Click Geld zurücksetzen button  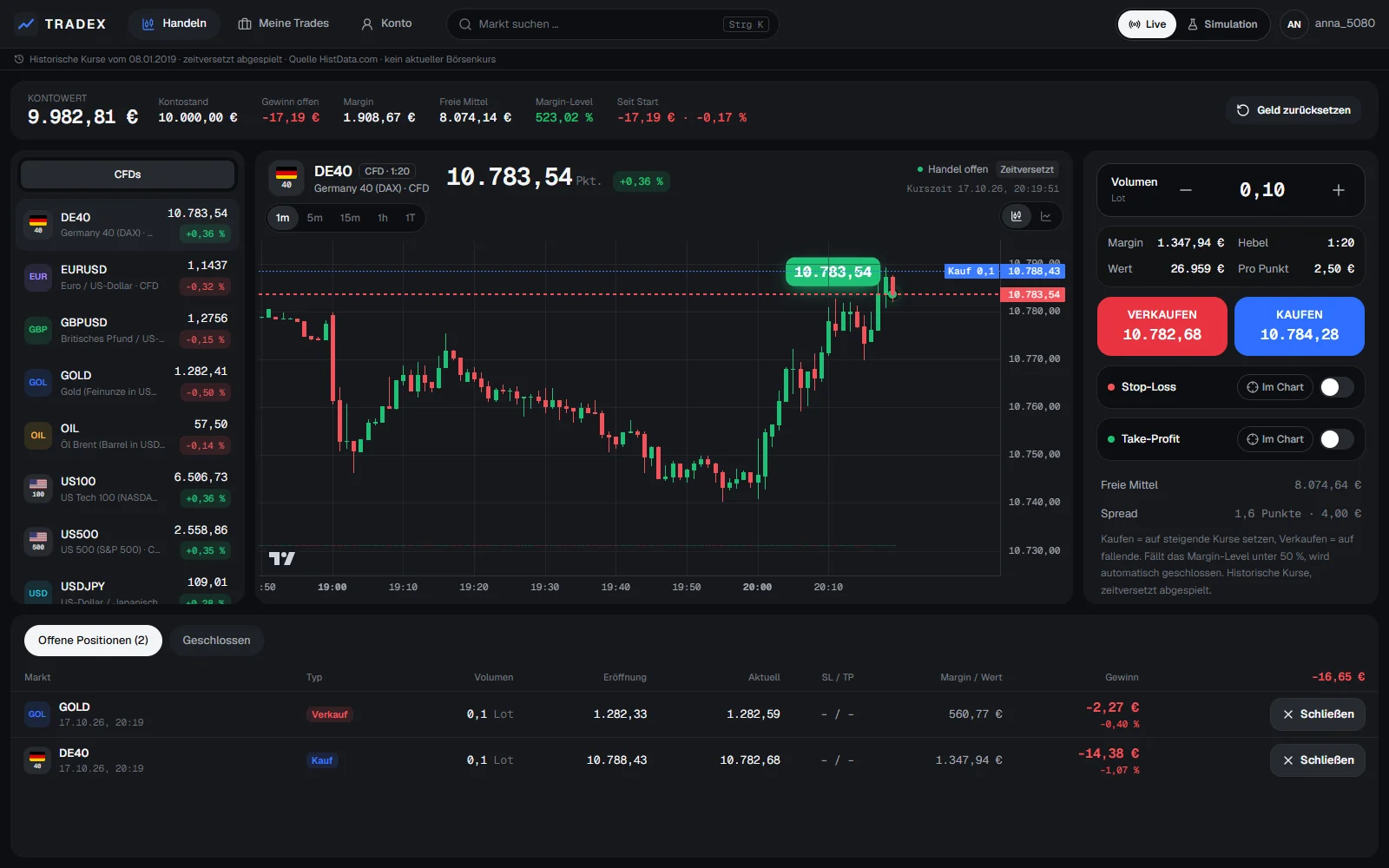click(1294, 110)
